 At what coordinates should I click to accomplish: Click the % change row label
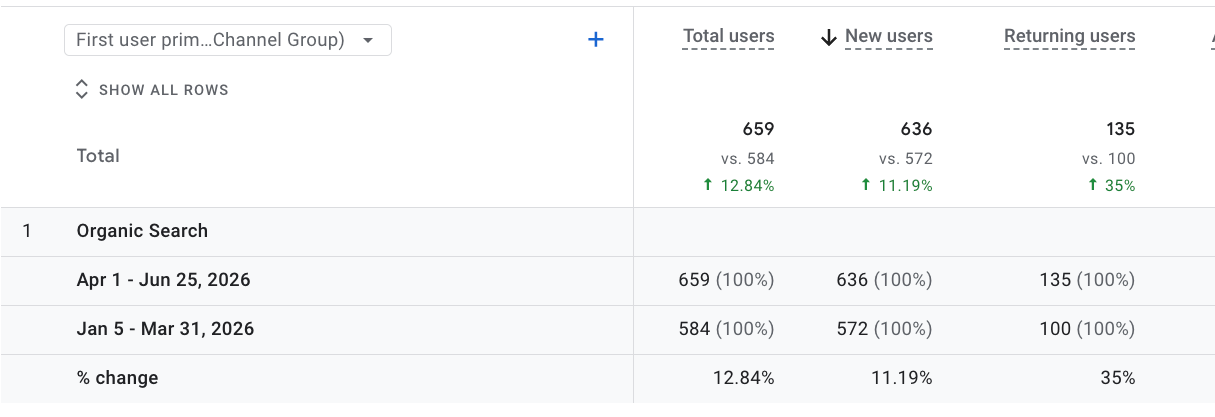tap(117, 378)
